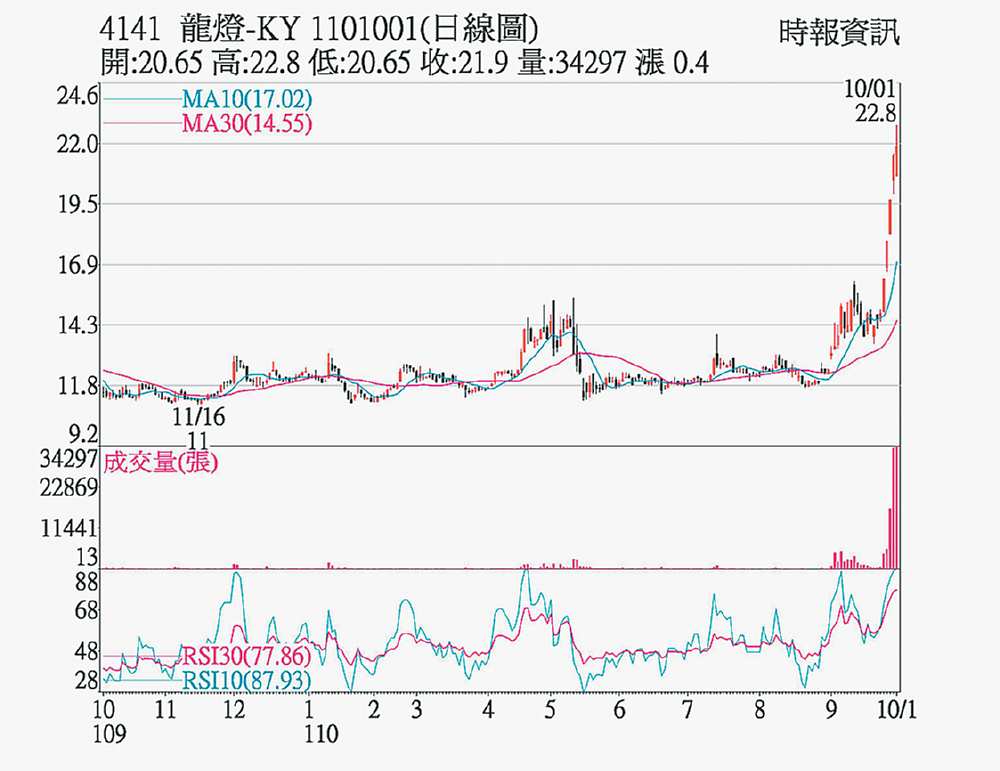The width and height of the screenshot is (1000, 771).
Task: Select year 110 on the time axis
Action: point(321,735)
